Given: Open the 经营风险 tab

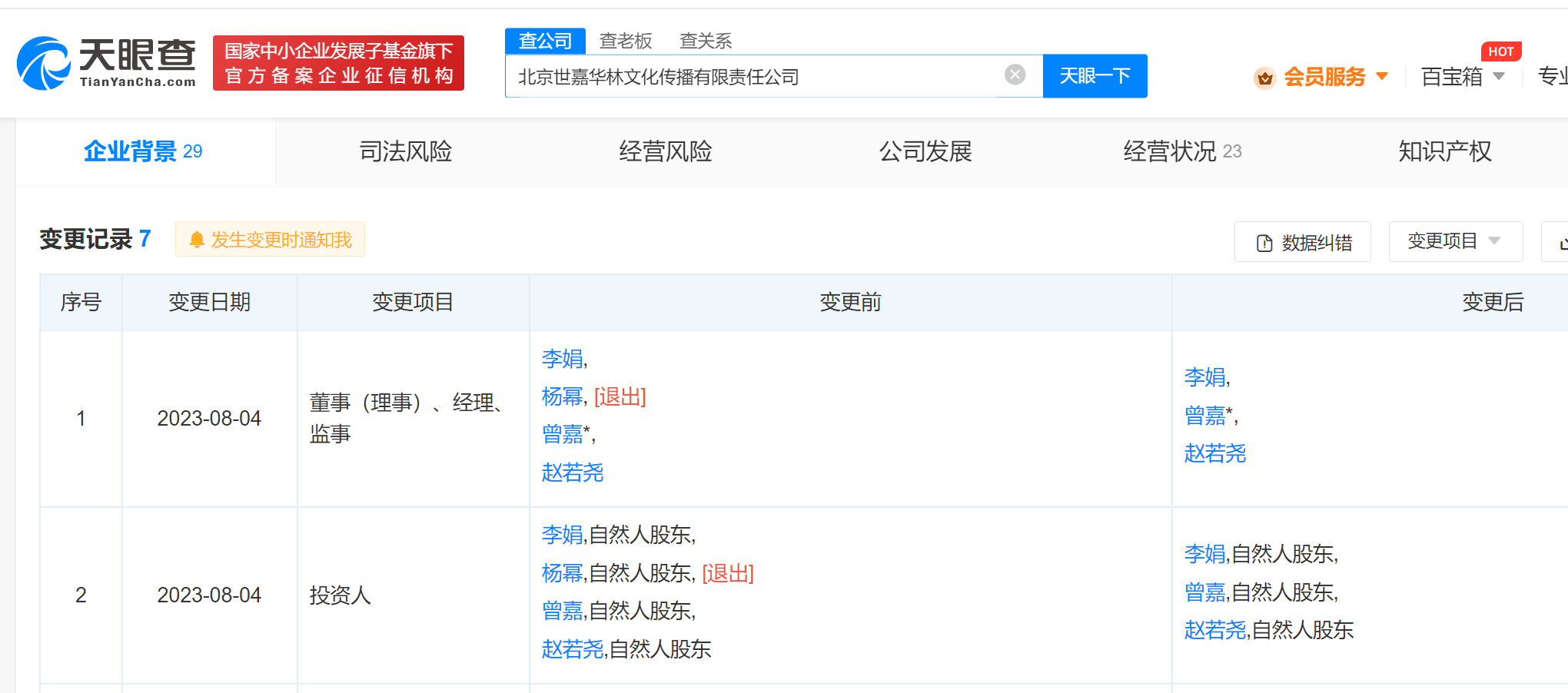Looking at the screenshot, I should pyautogui.click(x=666, y=151).
